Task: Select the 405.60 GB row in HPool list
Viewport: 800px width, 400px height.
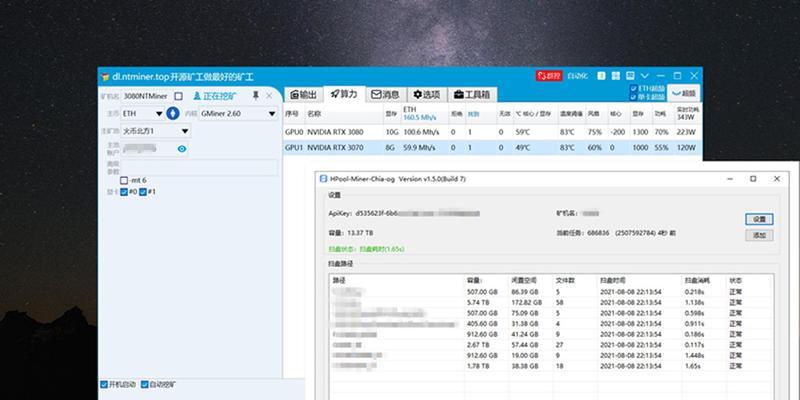Action: coord(551,324)
